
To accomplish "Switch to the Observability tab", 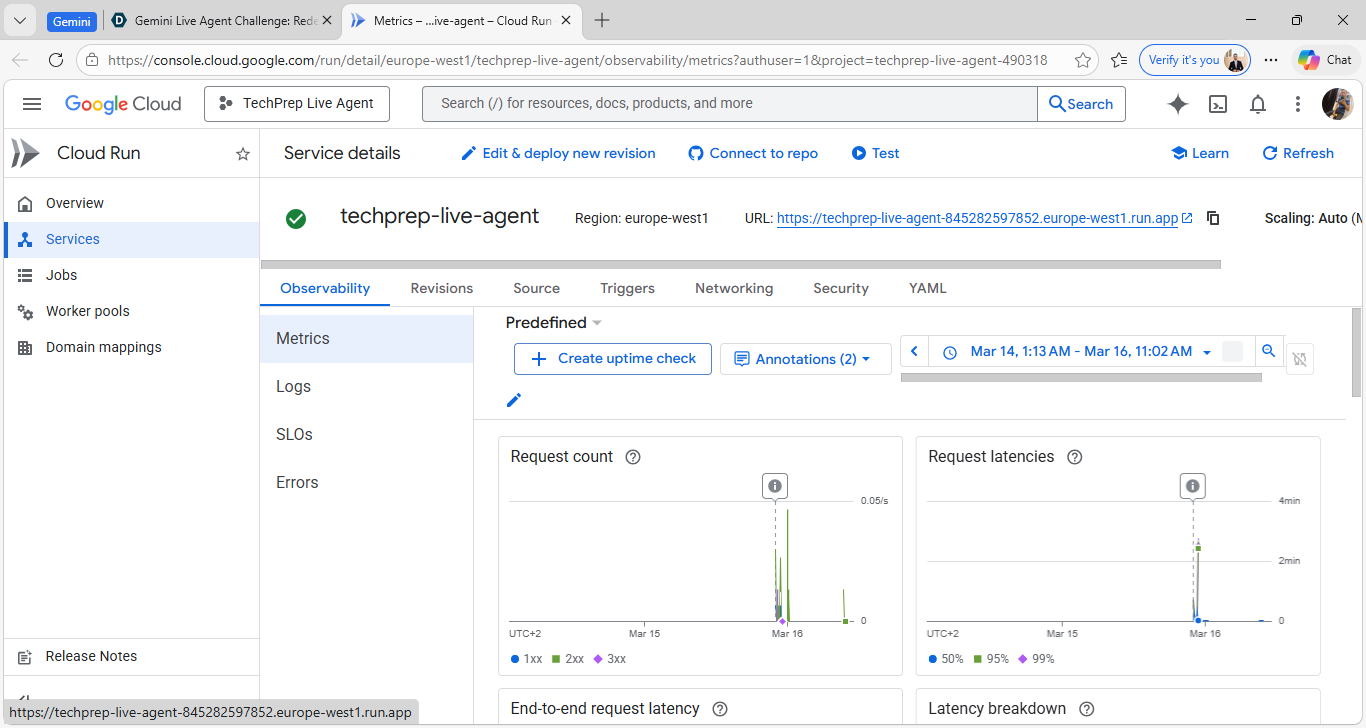I will click(x=325, y=288).
